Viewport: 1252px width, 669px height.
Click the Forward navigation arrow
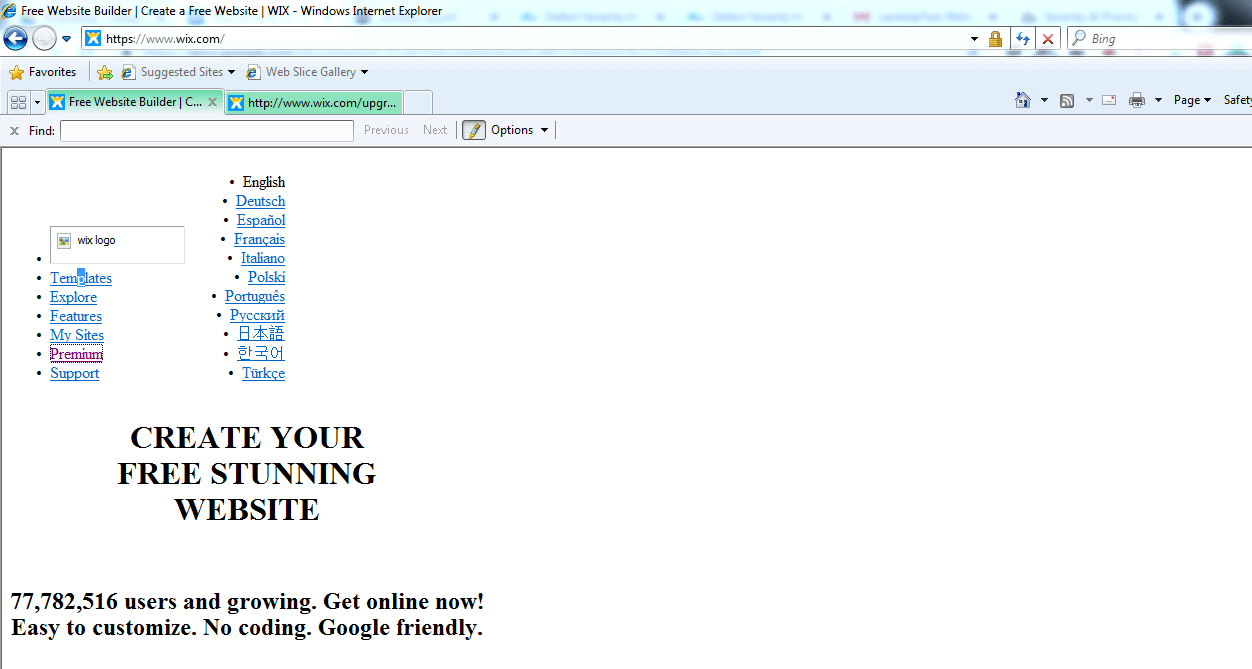pyautogui.click(x=44, y=39)
